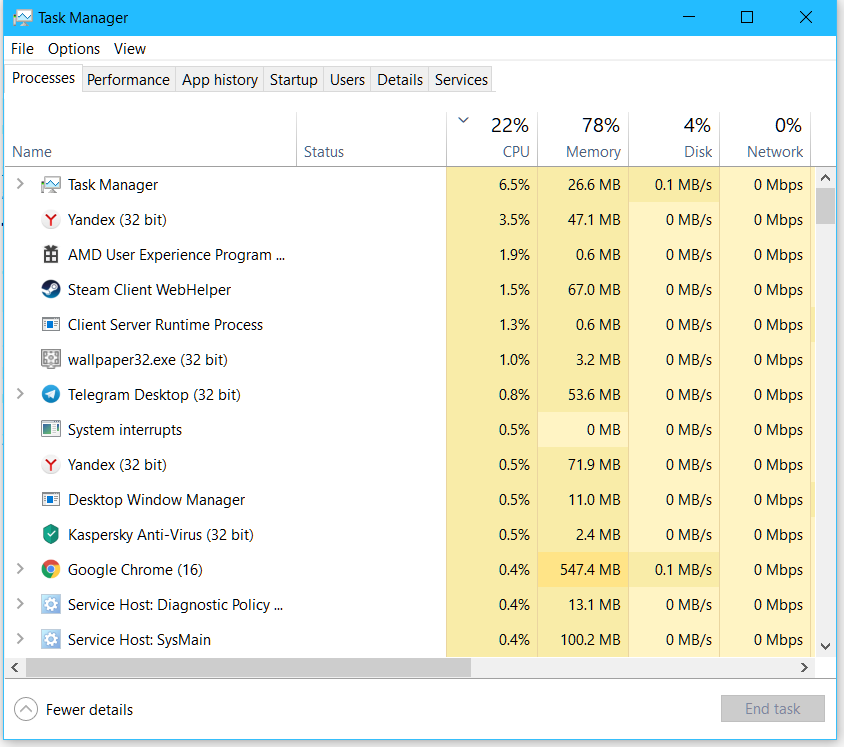Viewport: 844px width, 747px height.
Task: Click the horizontal scrollbar left arrow
Action: (x=15, y=667)
